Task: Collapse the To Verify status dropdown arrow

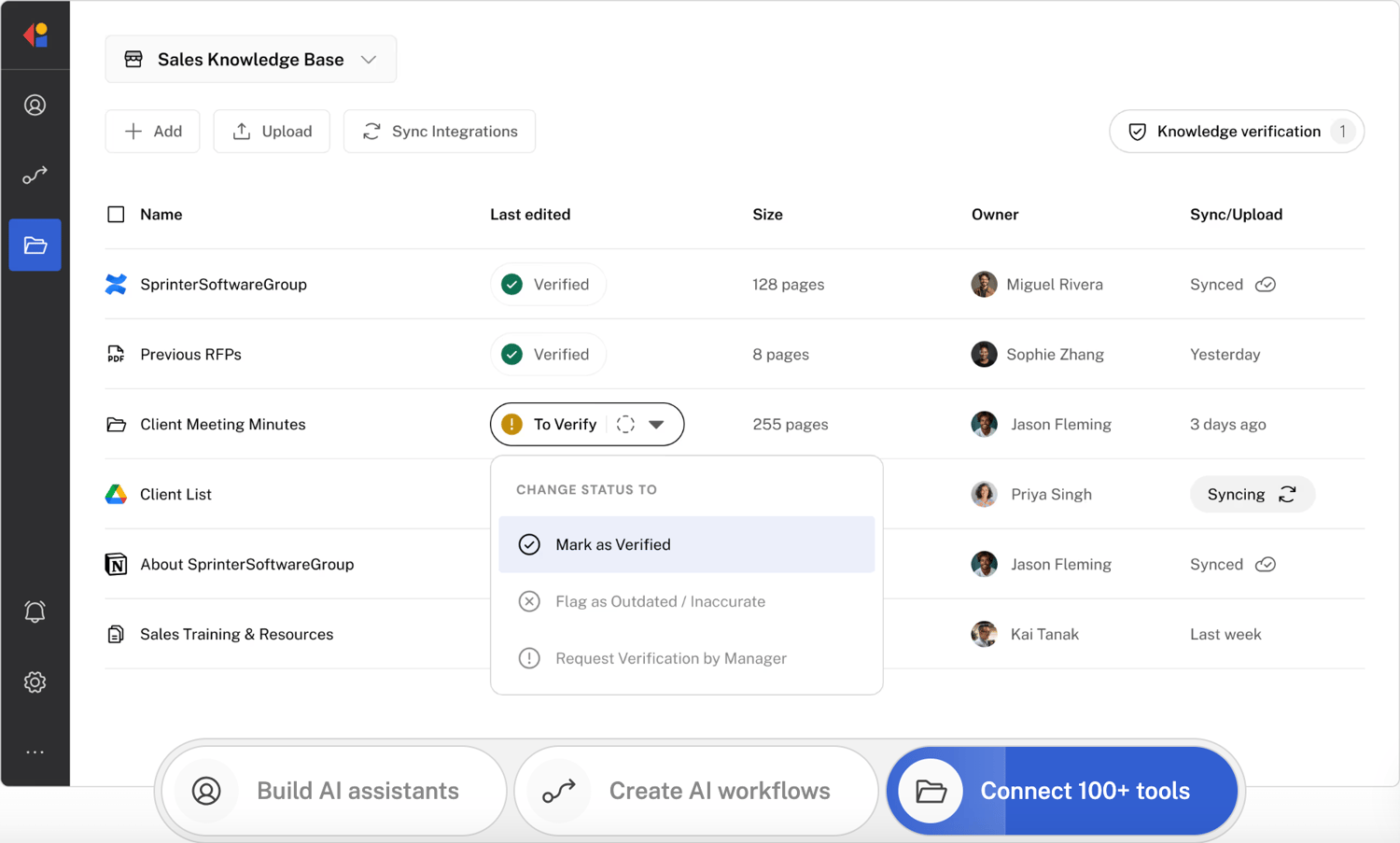Action: [x=657, y=425]
